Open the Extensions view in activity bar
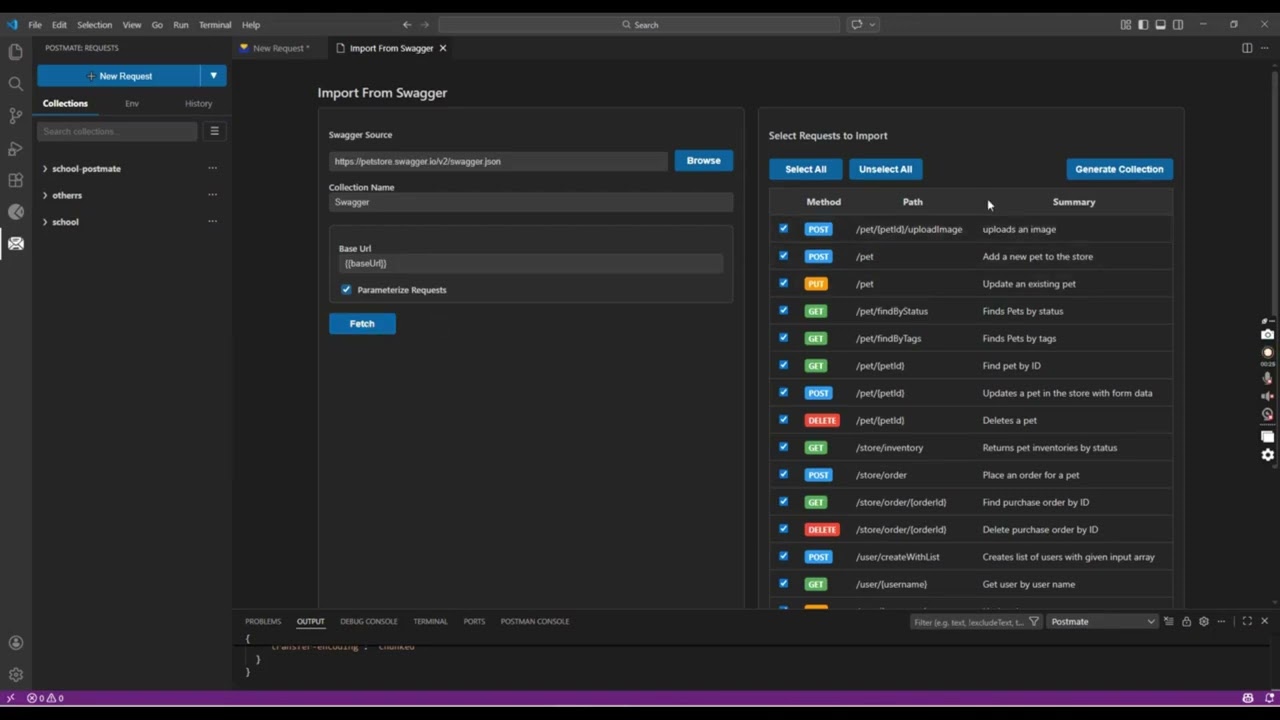 (x=15, y=180)
